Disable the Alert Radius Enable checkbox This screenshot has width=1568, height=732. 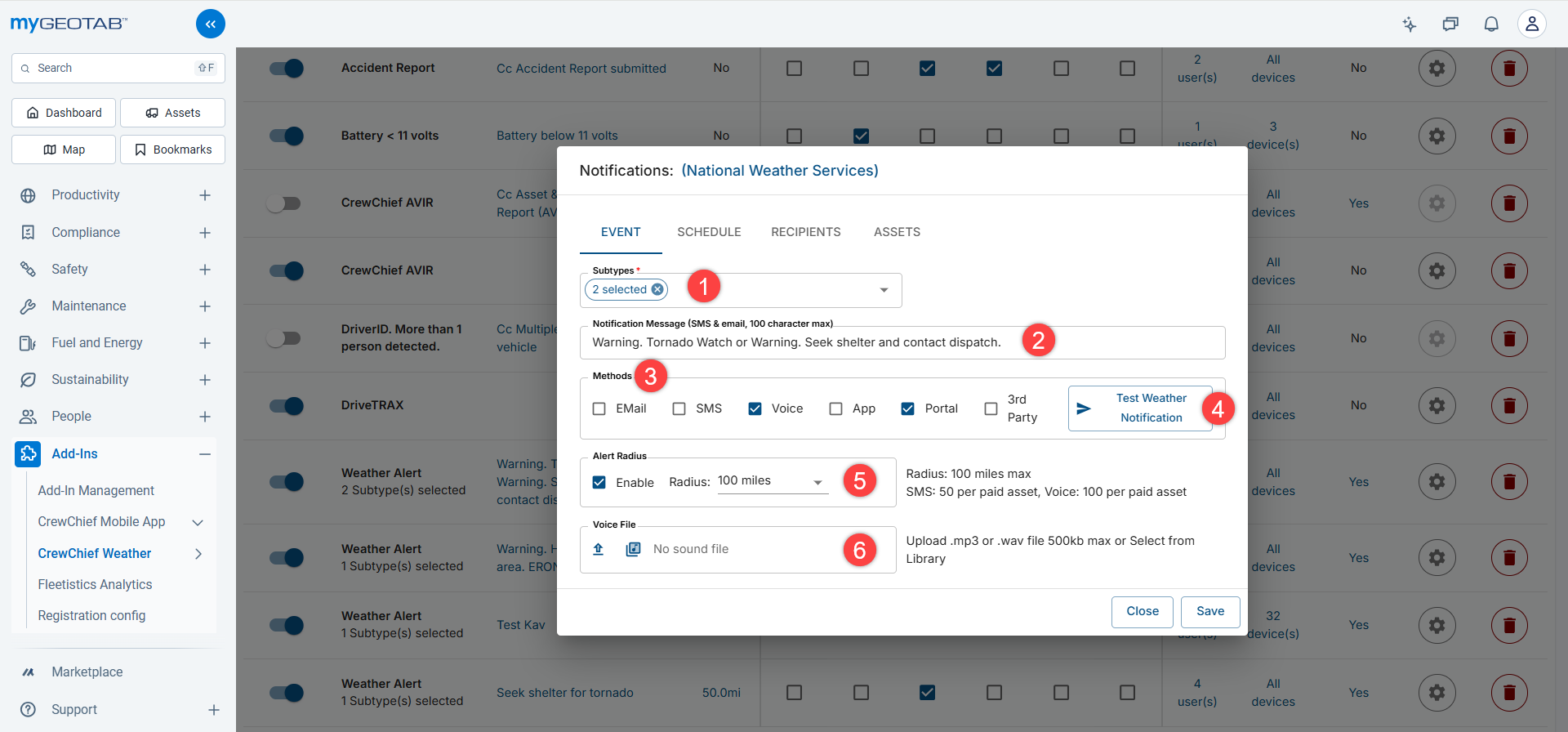pos(599,483)
